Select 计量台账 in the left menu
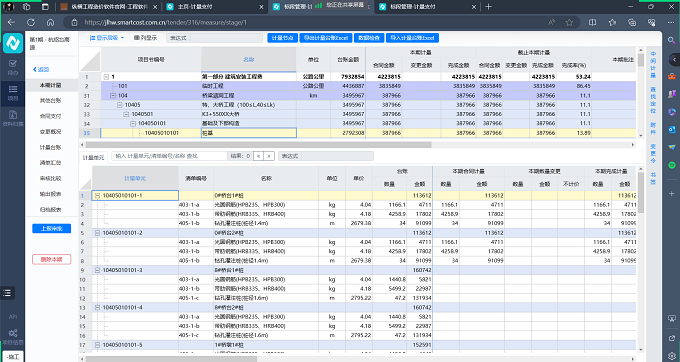This screenshot has height=362, width=680. click(51, 147)
